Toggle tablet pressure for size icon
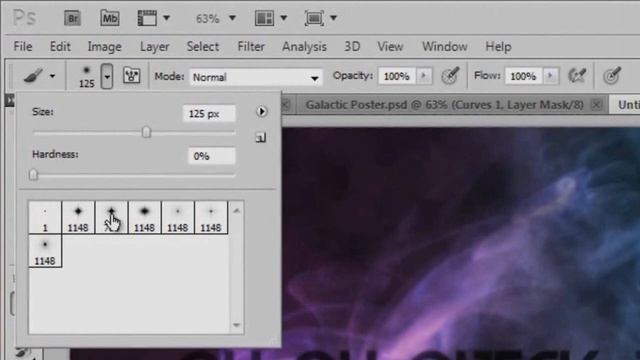The height and width of the screenshot is (360, 640). [x=612, y=76]
